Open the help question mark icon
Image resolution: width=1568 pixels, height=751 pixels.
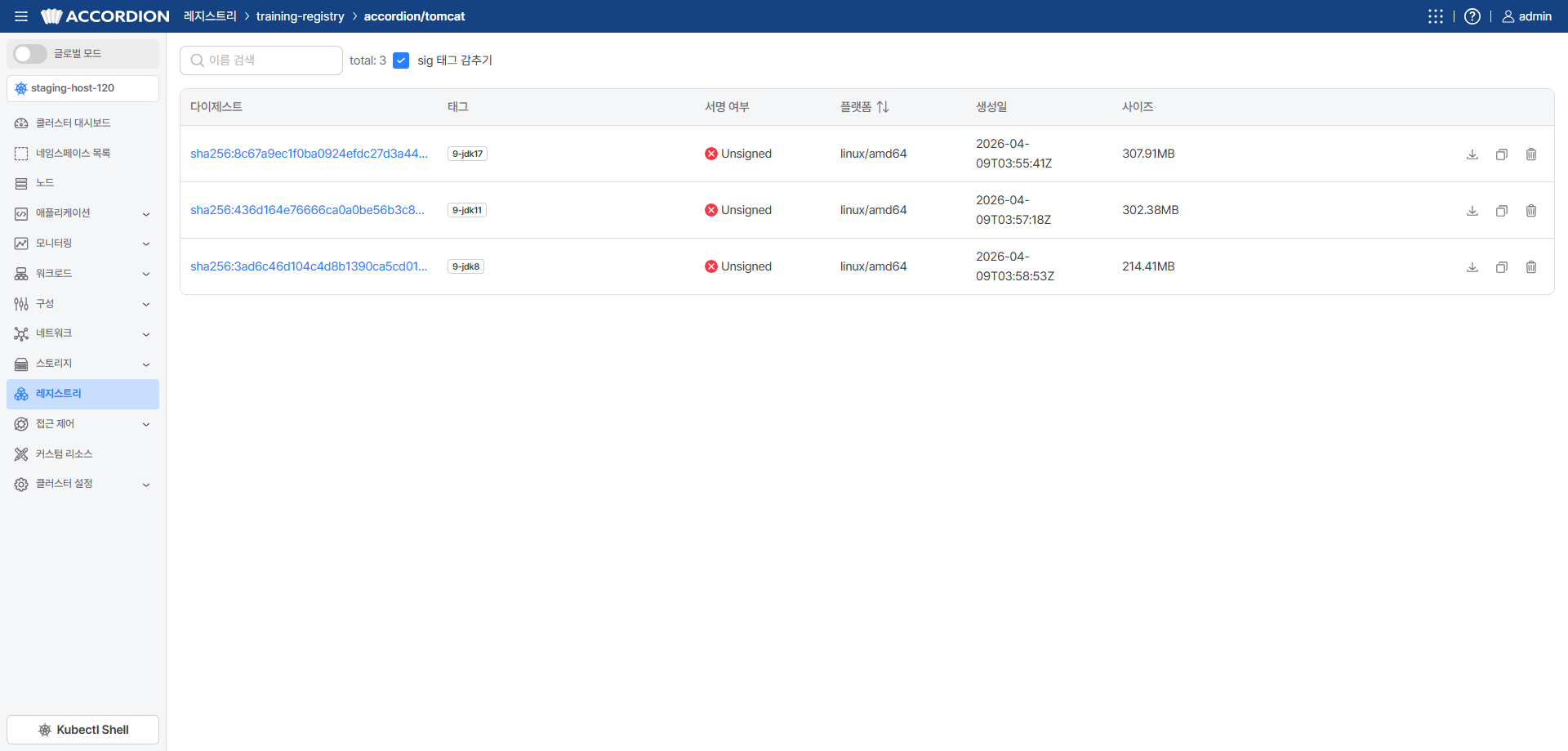click(1472, 16)
